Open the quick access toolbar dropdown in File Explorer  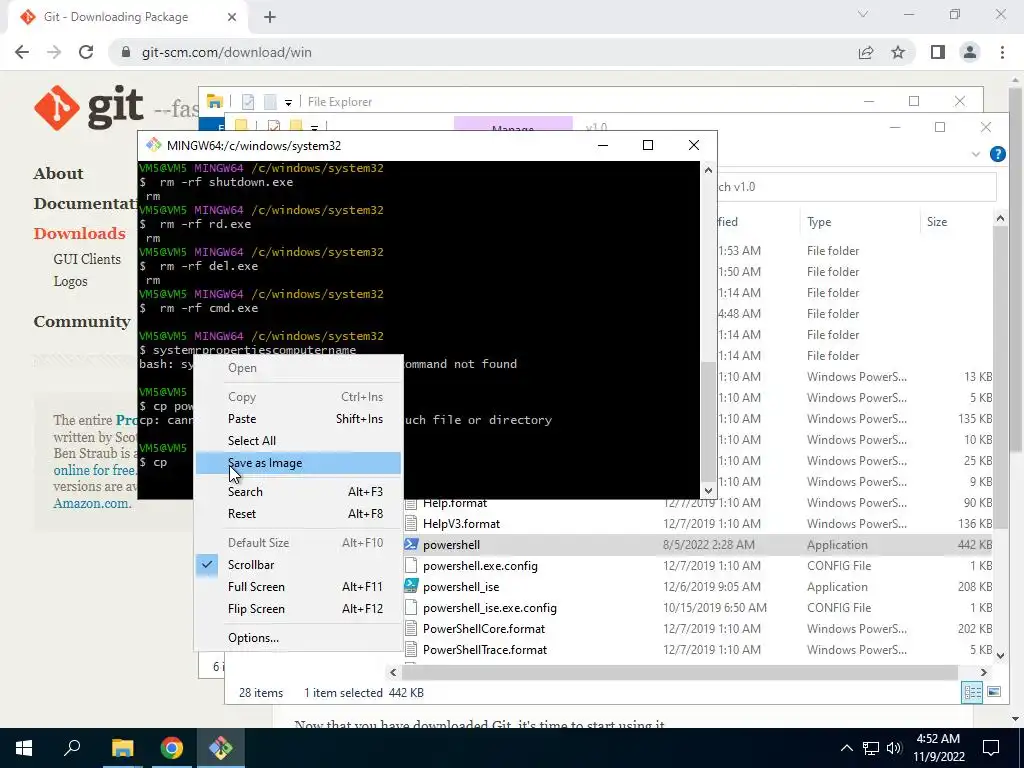point(288,103)
